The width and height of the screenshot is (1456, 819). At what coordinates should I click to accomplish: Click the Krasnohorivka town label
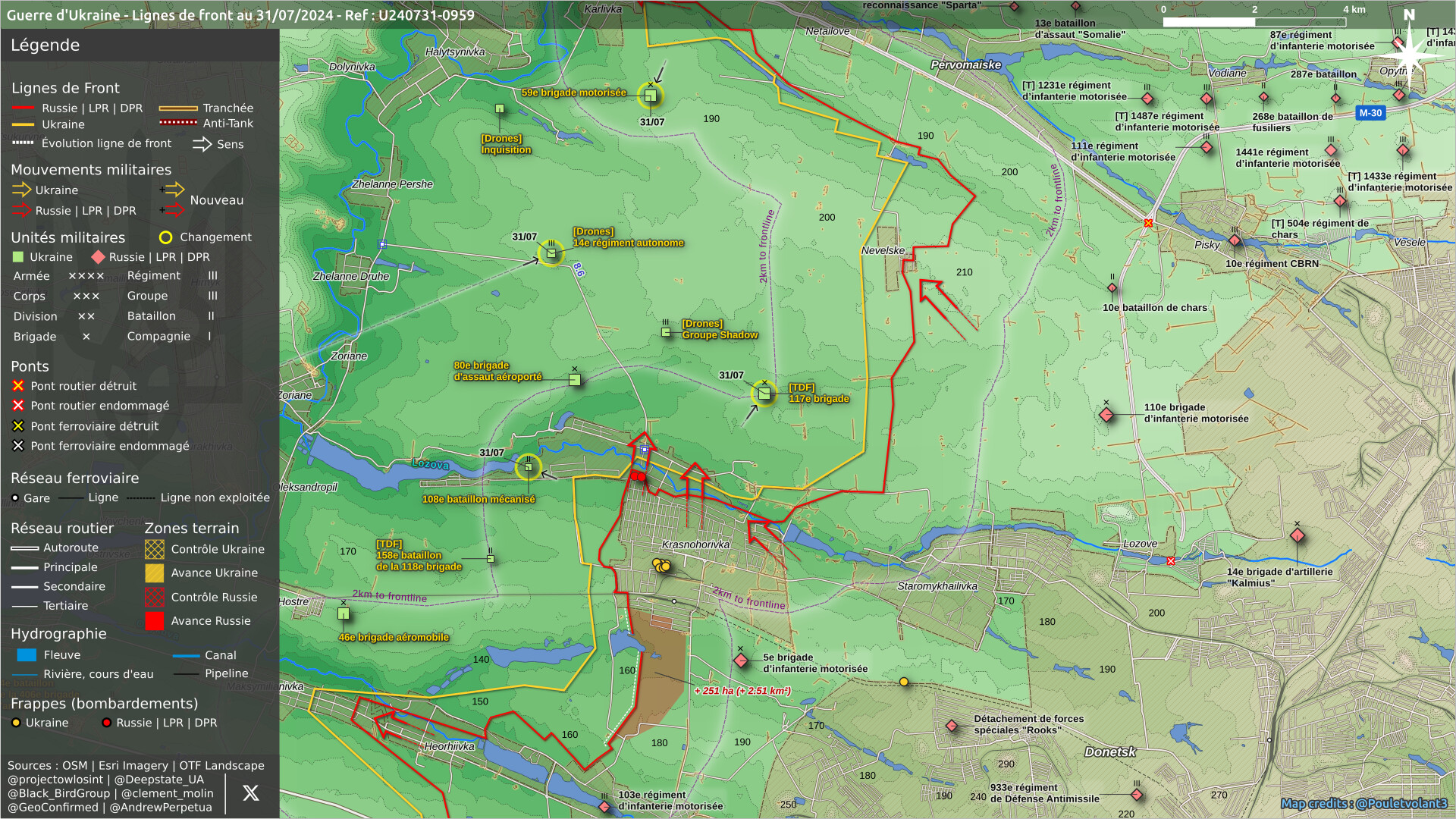(695, 544)
